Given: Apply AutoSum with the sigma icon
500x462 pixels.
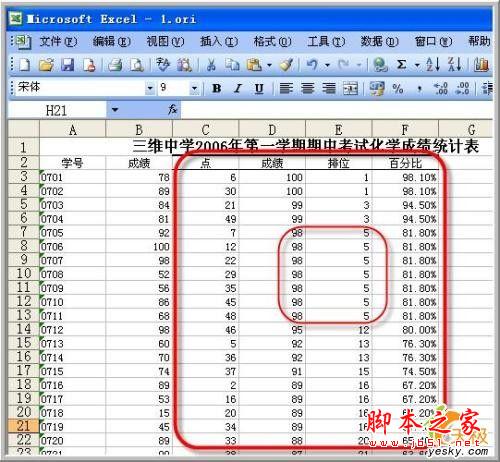Looking at the screenshot, I should coord(402,64).
